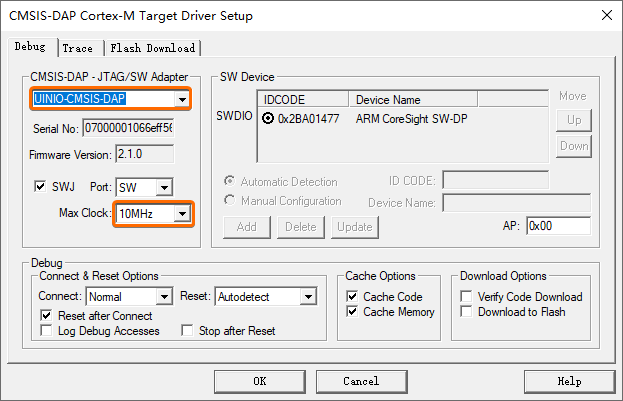The height and width of the screenshot is (401, 623).
Task: Enable Stop after Reset checkbox
Action: point(187,330)
